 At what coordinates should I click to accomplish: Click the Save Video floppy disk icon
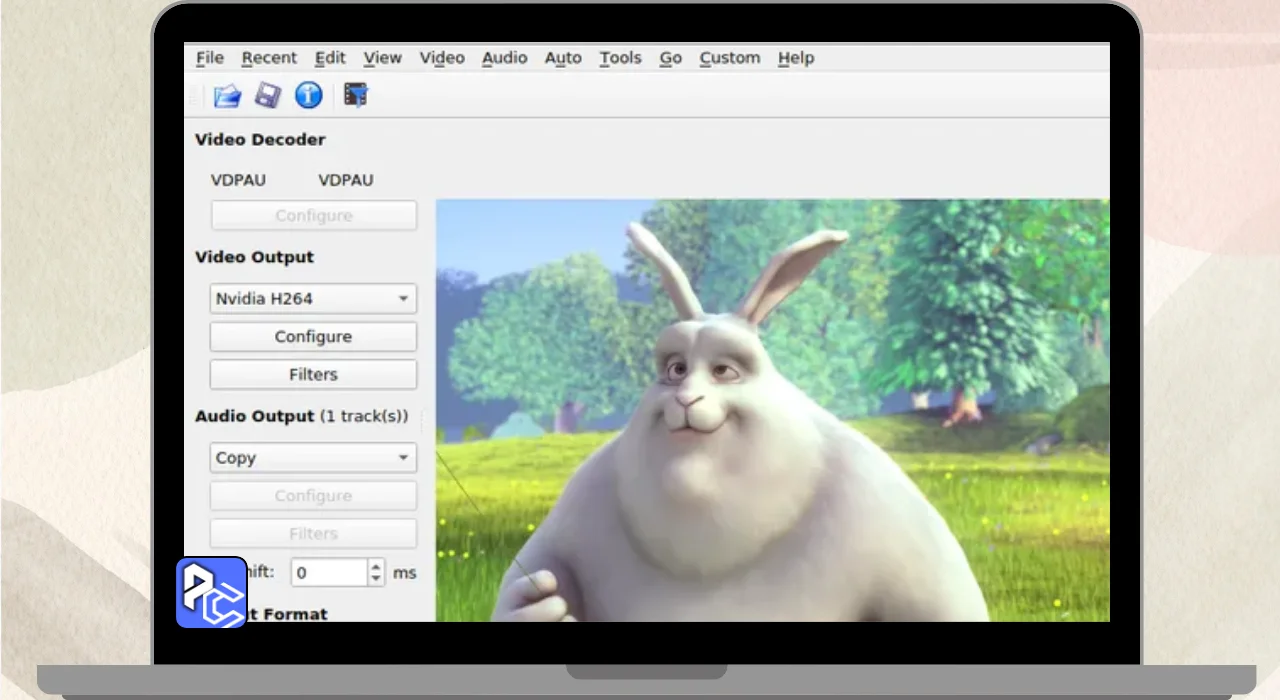point(267,96)
